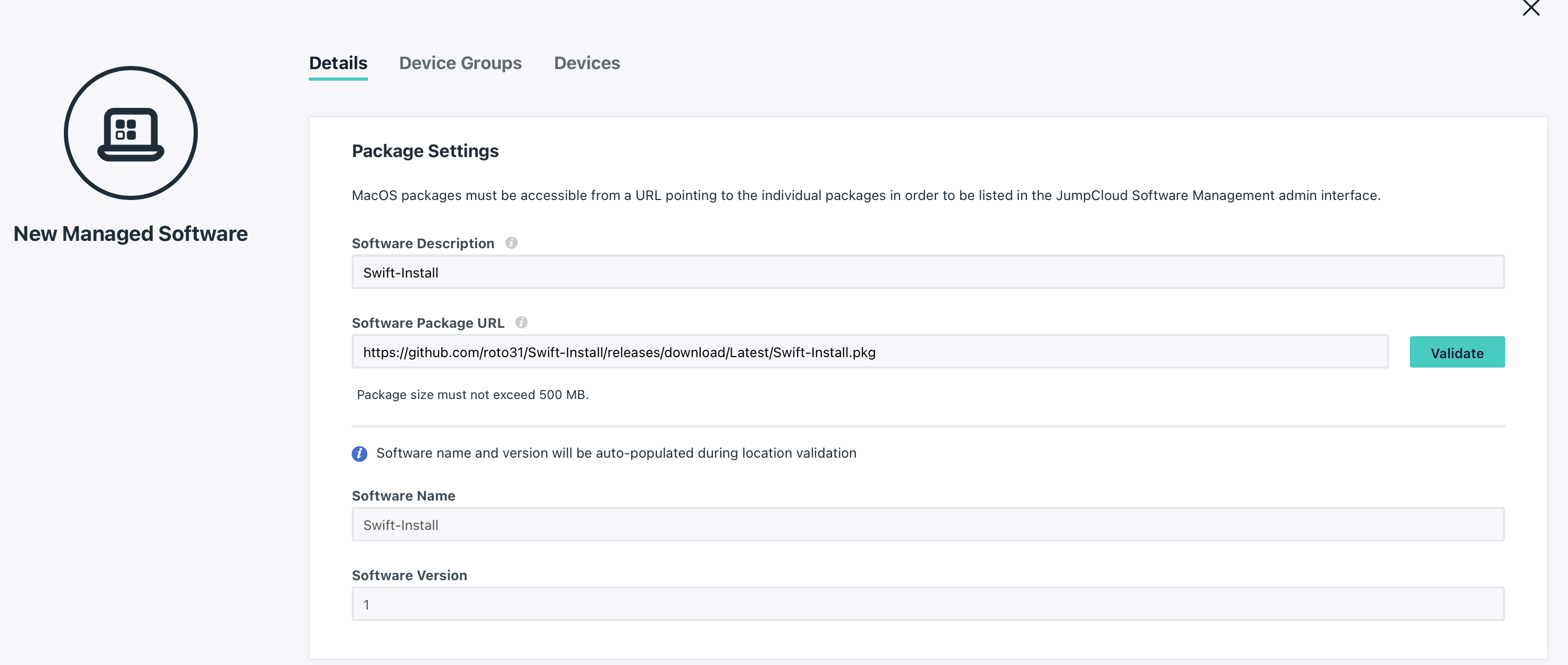
Task: Click the 500 MB package size note
Action: pos(473,395)
